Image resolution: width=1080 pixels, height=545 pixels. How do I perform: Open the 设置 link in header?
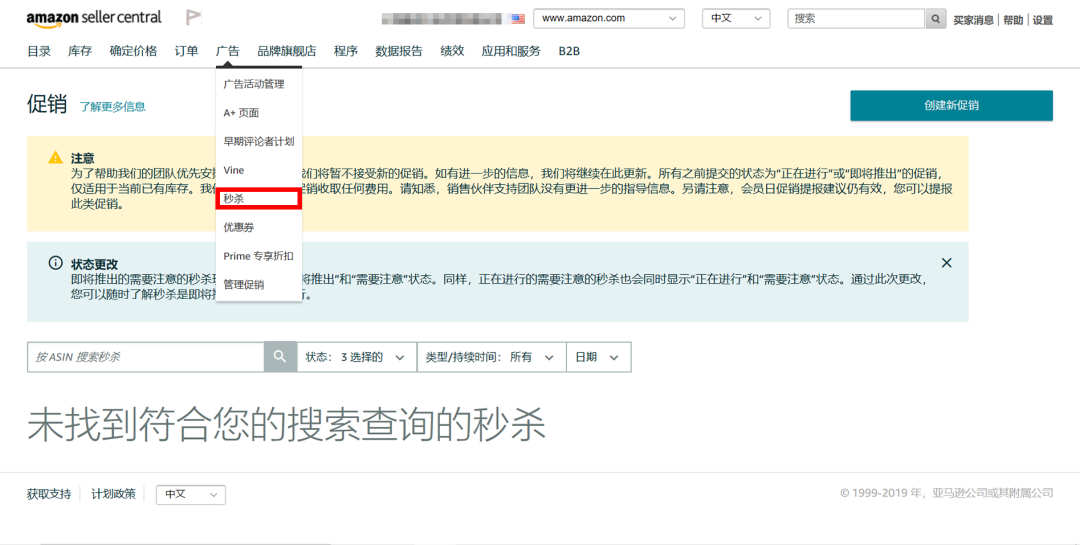point(1043,20)
